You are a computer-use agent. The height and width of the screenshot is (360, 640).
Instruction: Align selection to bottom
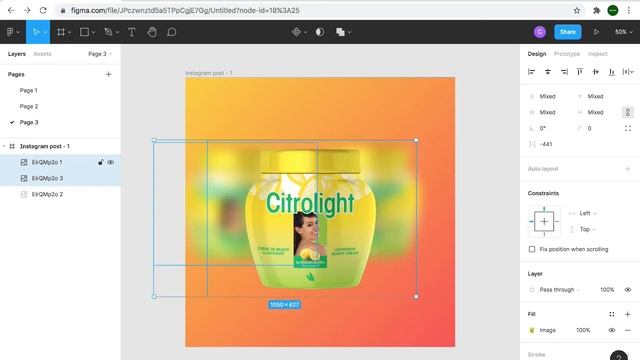[x=611, y=72]
